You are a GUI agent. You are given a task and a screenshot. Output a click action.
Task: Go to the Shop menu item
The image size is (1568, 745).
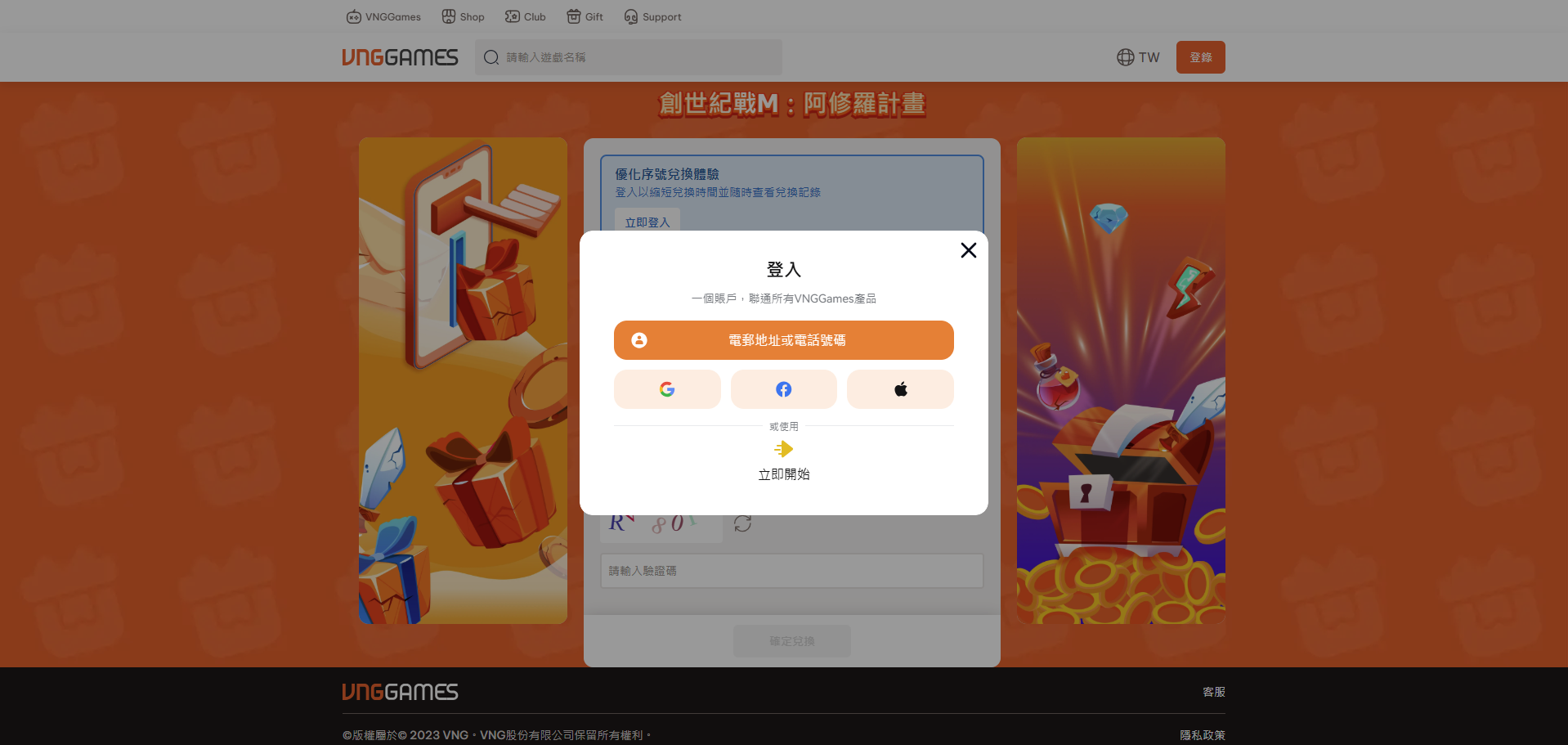tap(463, 16)
